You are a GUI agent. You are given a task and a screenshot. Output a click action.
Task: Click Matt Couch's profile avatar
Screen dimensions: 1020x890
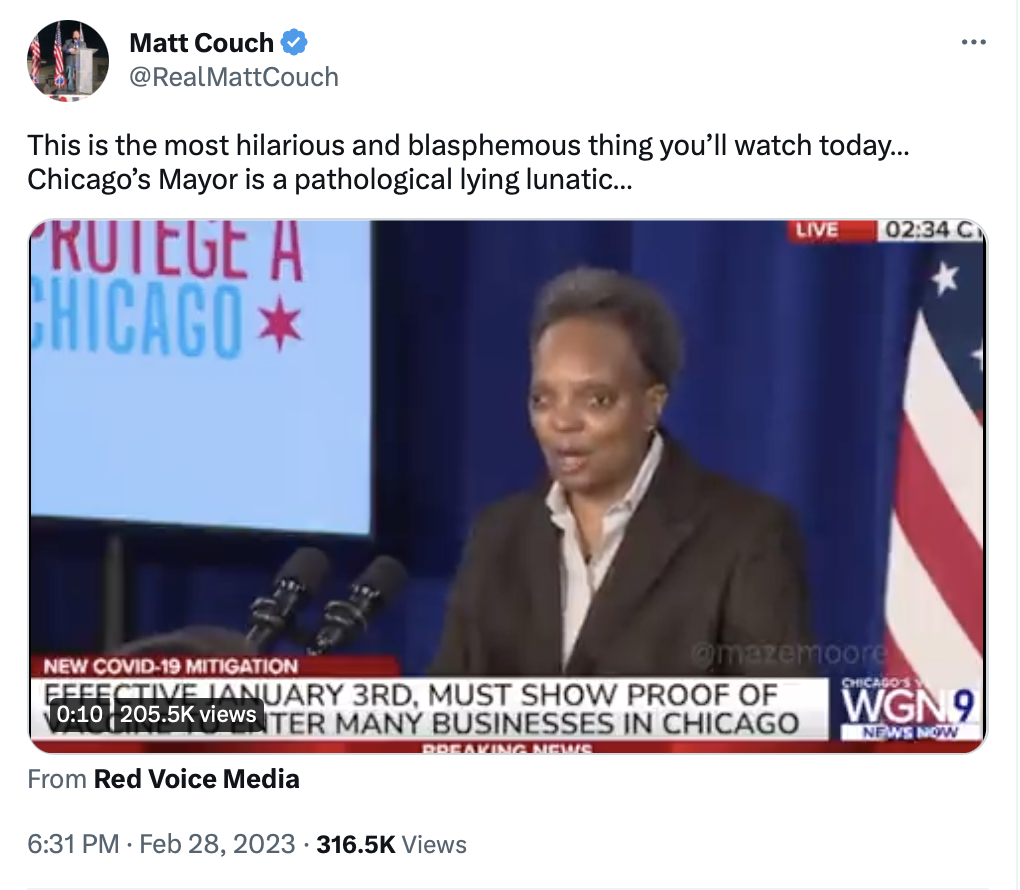pyautogui.click(x=68, y=61)
